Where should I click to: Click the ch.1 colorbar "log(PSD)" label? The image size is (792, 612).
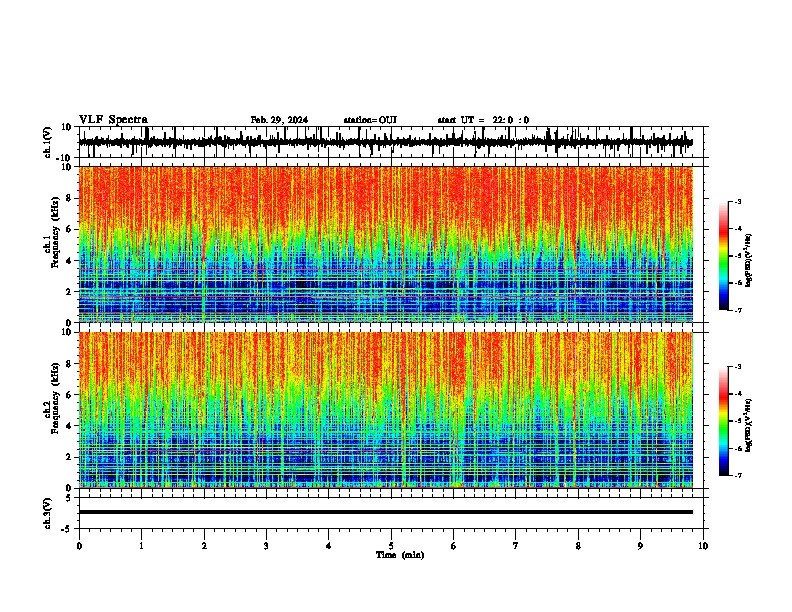pos(749,260)
